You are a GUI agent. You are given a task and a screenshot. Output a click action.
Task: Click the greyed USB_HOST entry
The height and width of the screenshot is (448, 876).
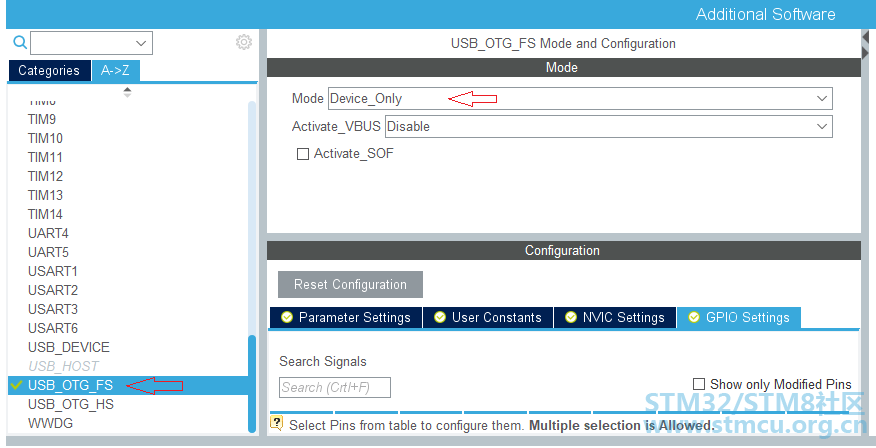[x=63, y=366]
